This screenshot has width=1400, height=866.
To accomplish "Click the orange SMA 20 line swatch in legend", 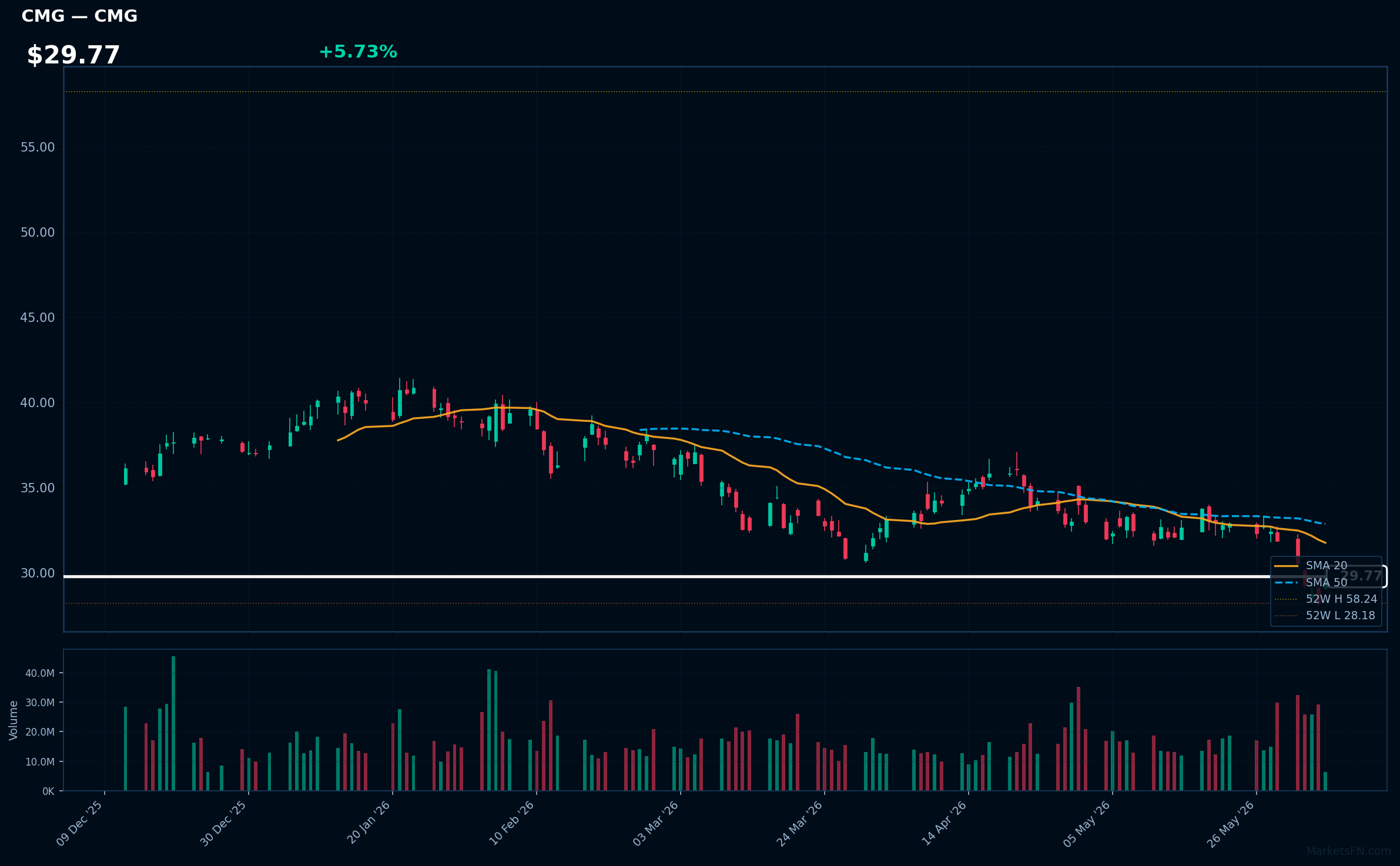I will tap(1287, 566).
